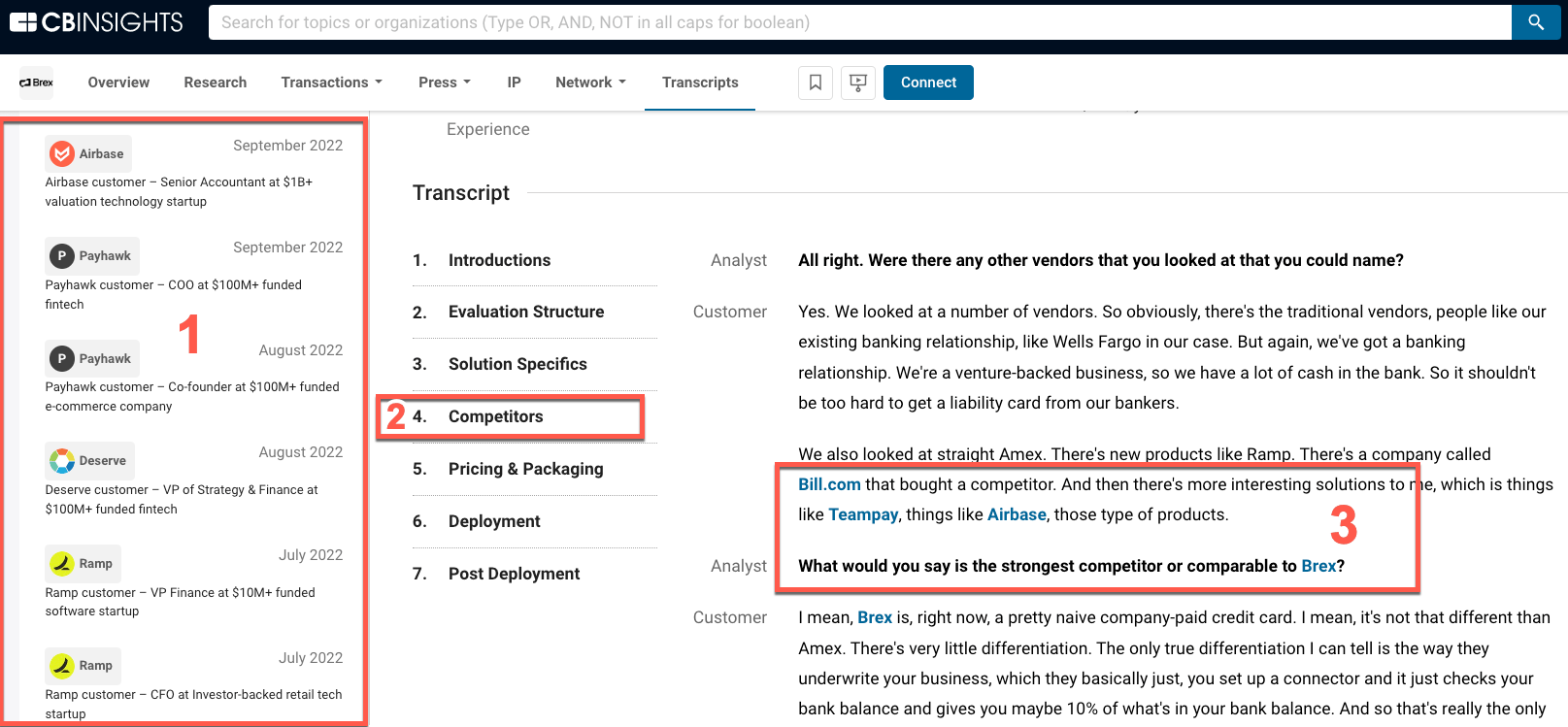Screen dimensions: 1568x727
Task: Go to the Competitors transcript section
Action: [495, 416]
